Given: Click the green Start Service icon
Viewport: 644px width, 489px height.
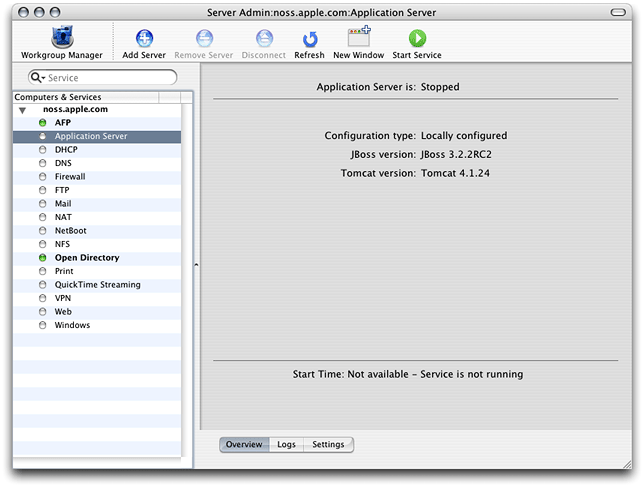Looking at the screenshot, I should [x=417, y=38].
